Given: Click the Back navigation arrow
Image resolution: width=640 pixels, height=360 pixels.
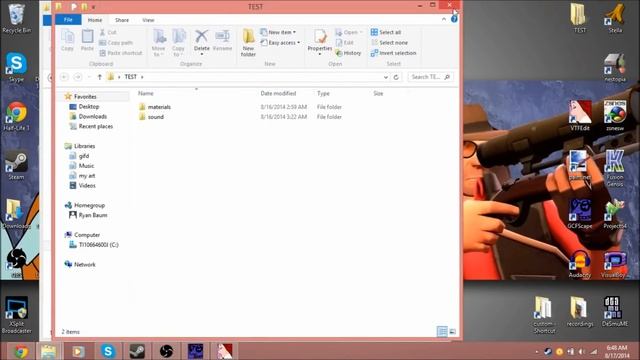Looking at the screenshot, I should click(64, 77).
